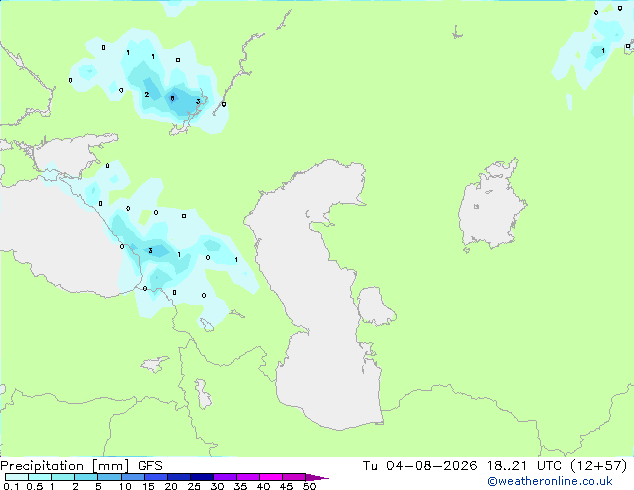Click the '0.5' legend scale label
This screenshot has width=634, height=490.
click(x=35, y=486)
